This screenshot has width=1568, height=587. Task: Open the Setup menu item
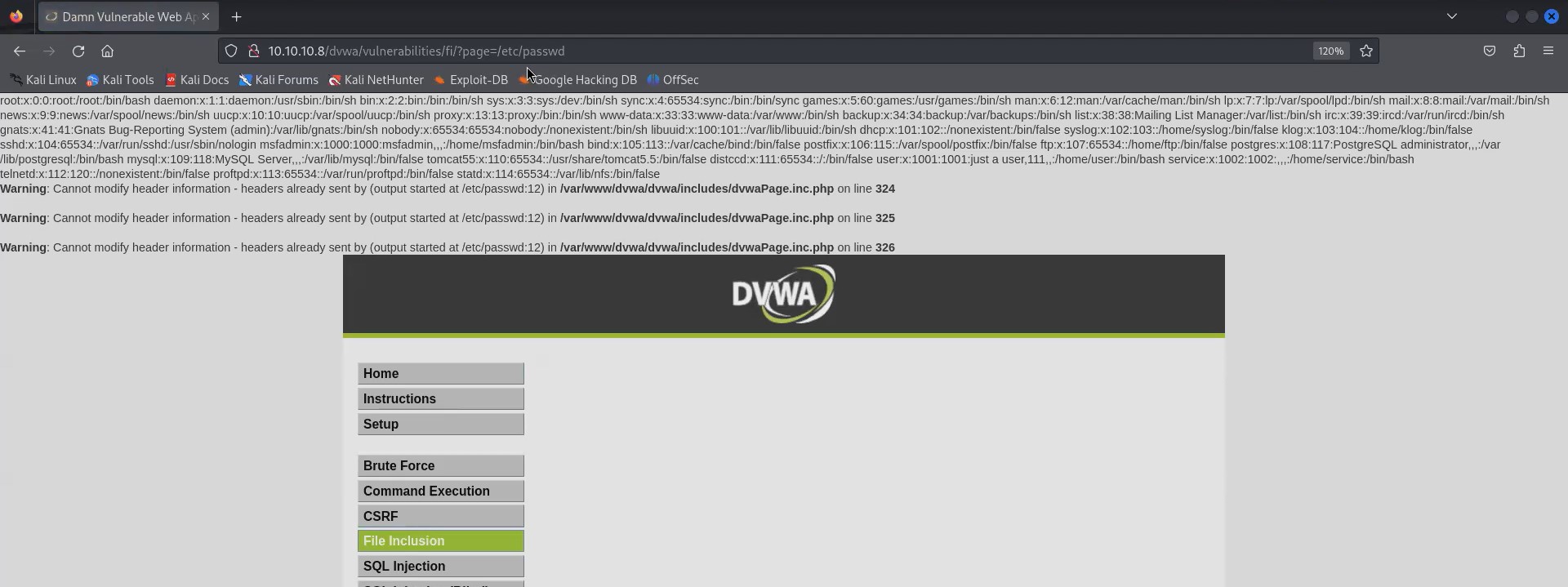[441, 425]
